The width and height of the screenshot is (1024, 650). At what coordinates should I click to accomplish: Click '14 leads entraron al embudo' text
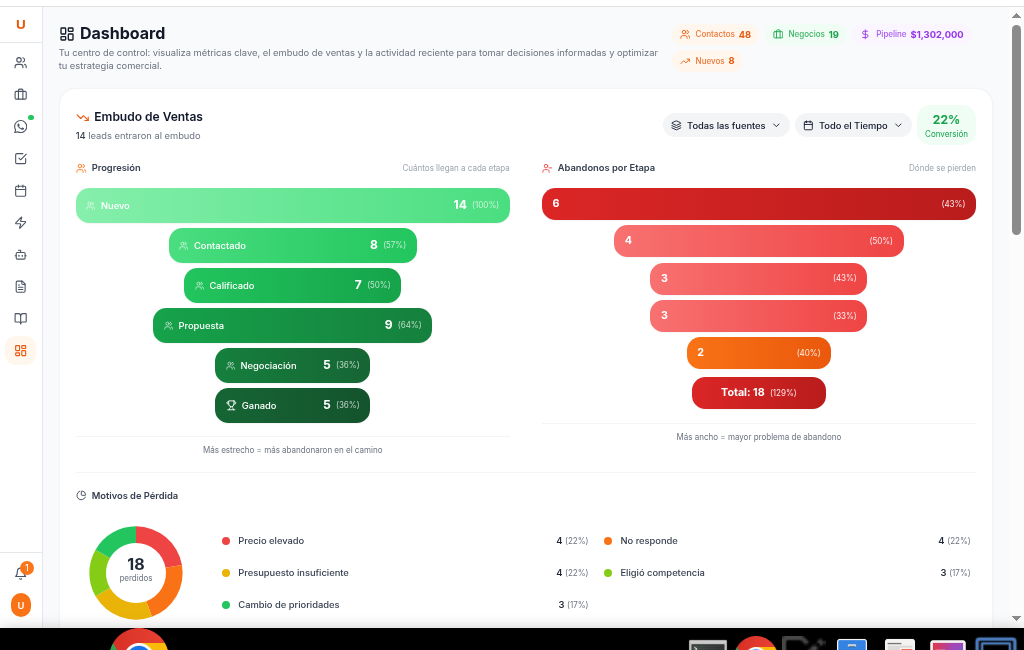coord(138,136)
